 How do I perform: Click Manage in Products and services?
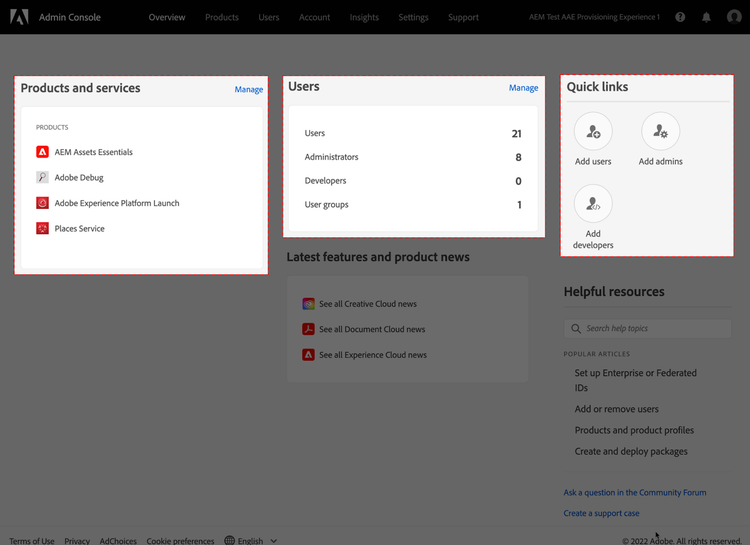tap(249, 89)
